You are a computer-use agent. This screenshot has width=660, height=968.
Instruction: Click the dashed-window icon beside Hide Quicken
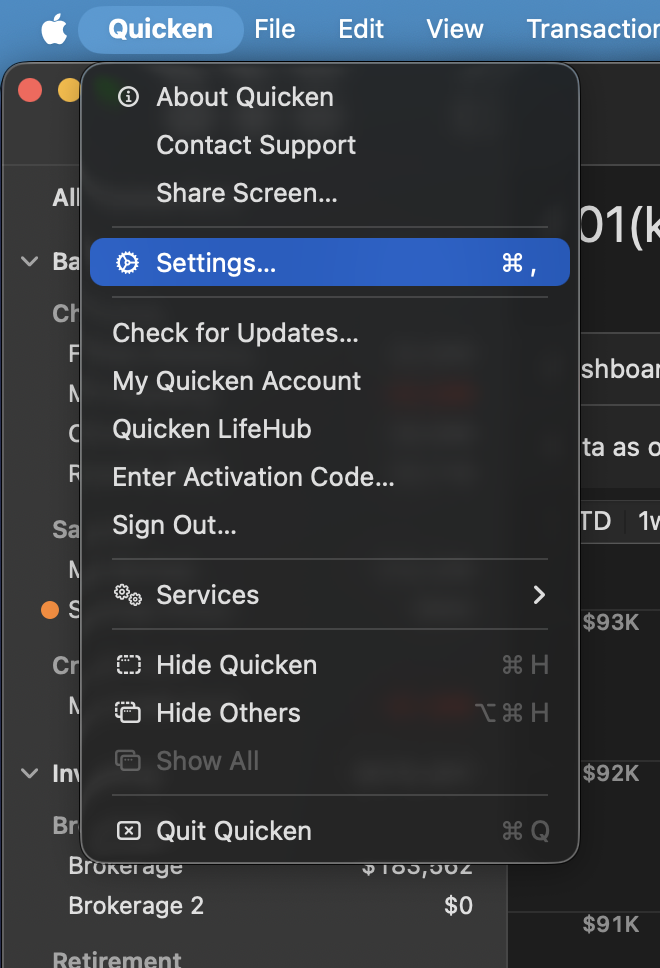click(128, 664)
